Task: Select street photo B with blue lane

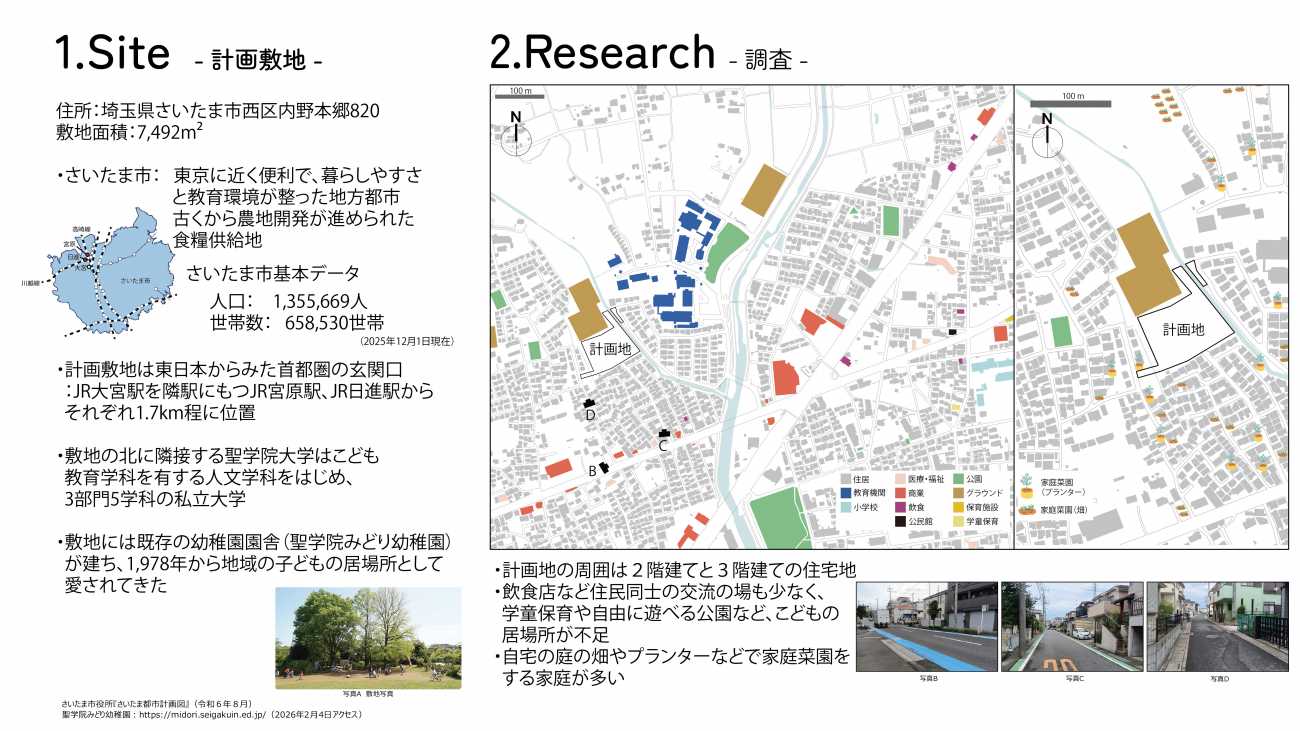Action: point(926,627)
